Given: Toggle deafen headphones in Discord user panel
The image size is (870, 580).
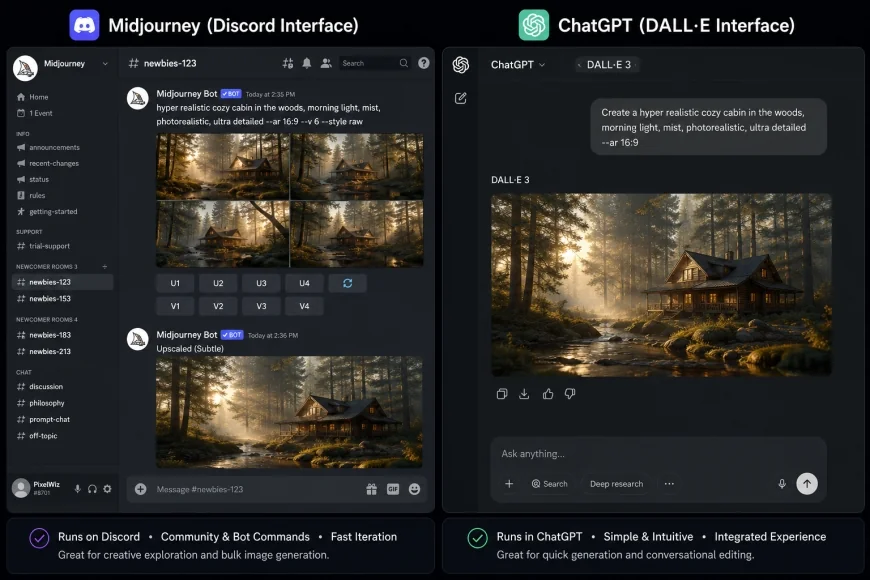Looking at the screenshot, I should 92,488.
